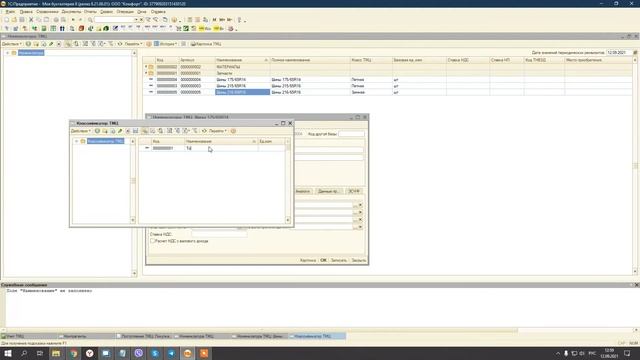Add new item in Номенклатура ТМЦ toolbar
The height and width of the screenshot is (360, 640).
(x=28, y=44)
